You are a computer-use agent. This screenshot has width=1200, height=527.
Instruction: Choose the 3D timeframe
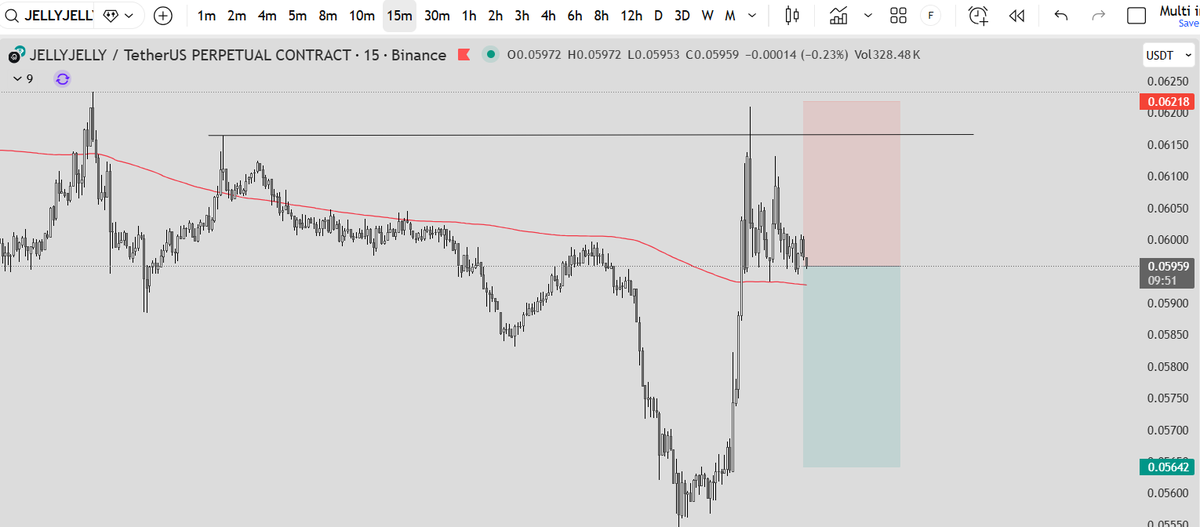[682, 16]
